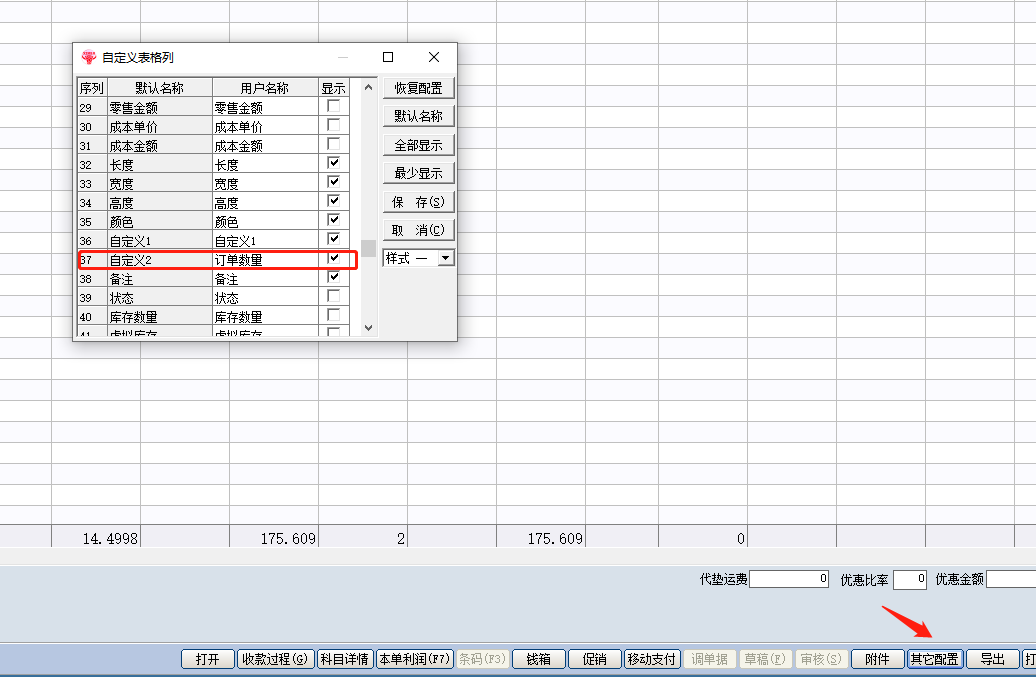Click the 显示 column header
The height and width of the screenshot is (677, 1036).
(x=334, y=88)
